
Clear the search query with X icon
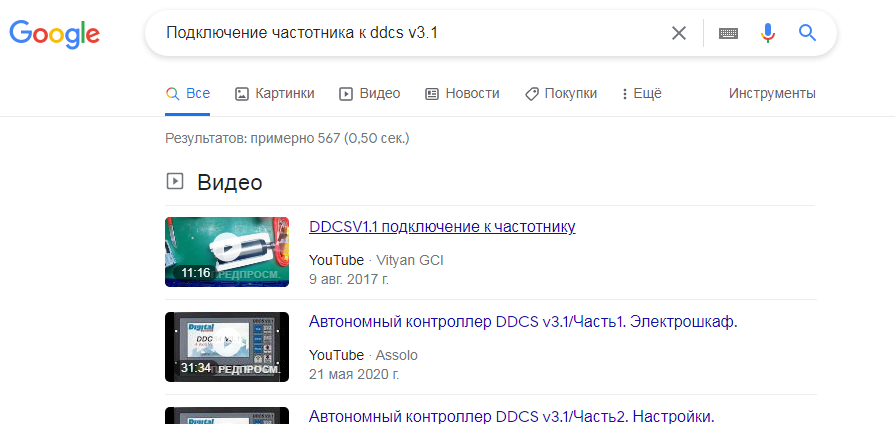tap(678, 34)
